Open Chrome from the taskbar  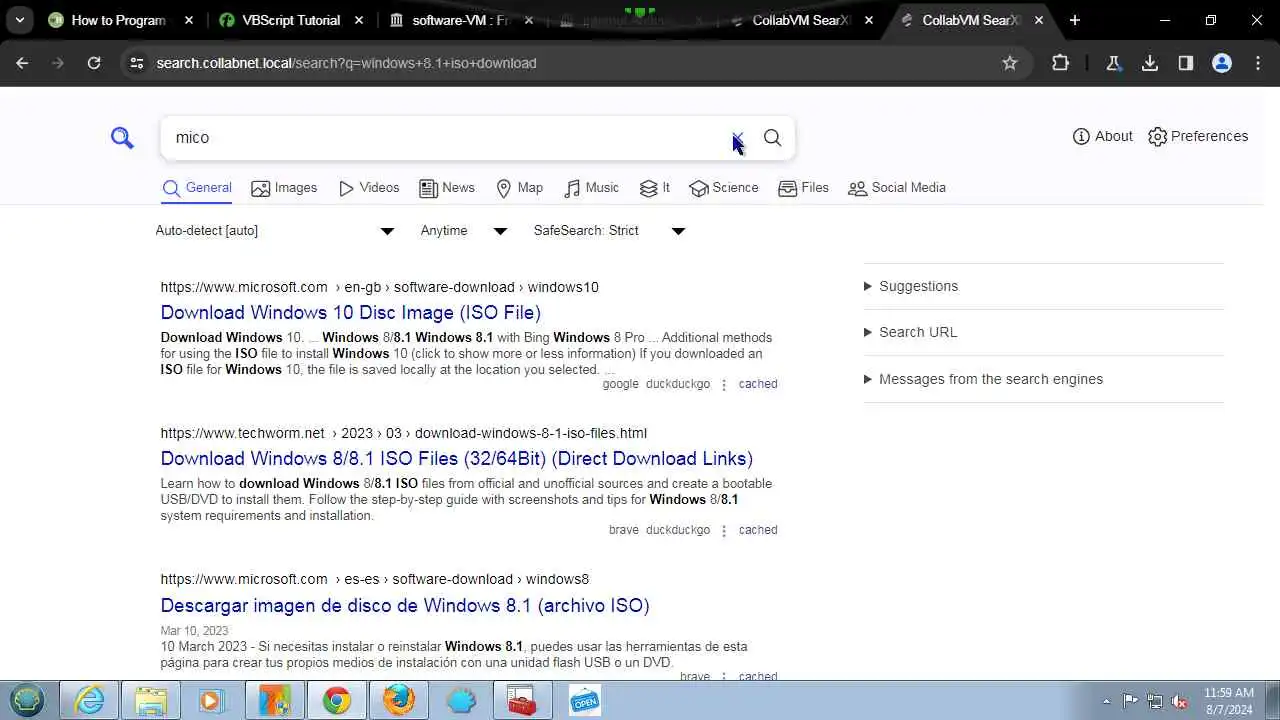tap(336, 700)
